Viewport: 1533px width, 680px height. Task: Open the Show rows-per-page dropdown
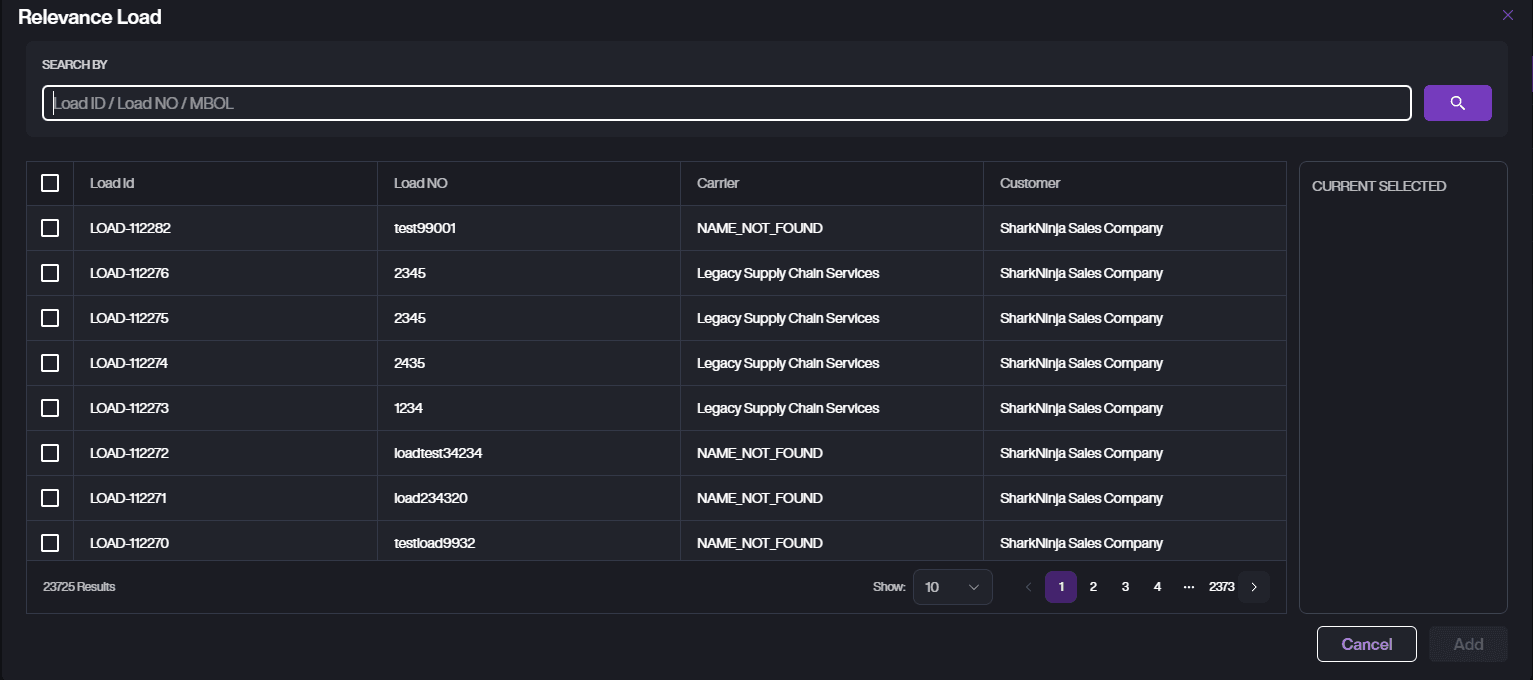tap(952, 587)
